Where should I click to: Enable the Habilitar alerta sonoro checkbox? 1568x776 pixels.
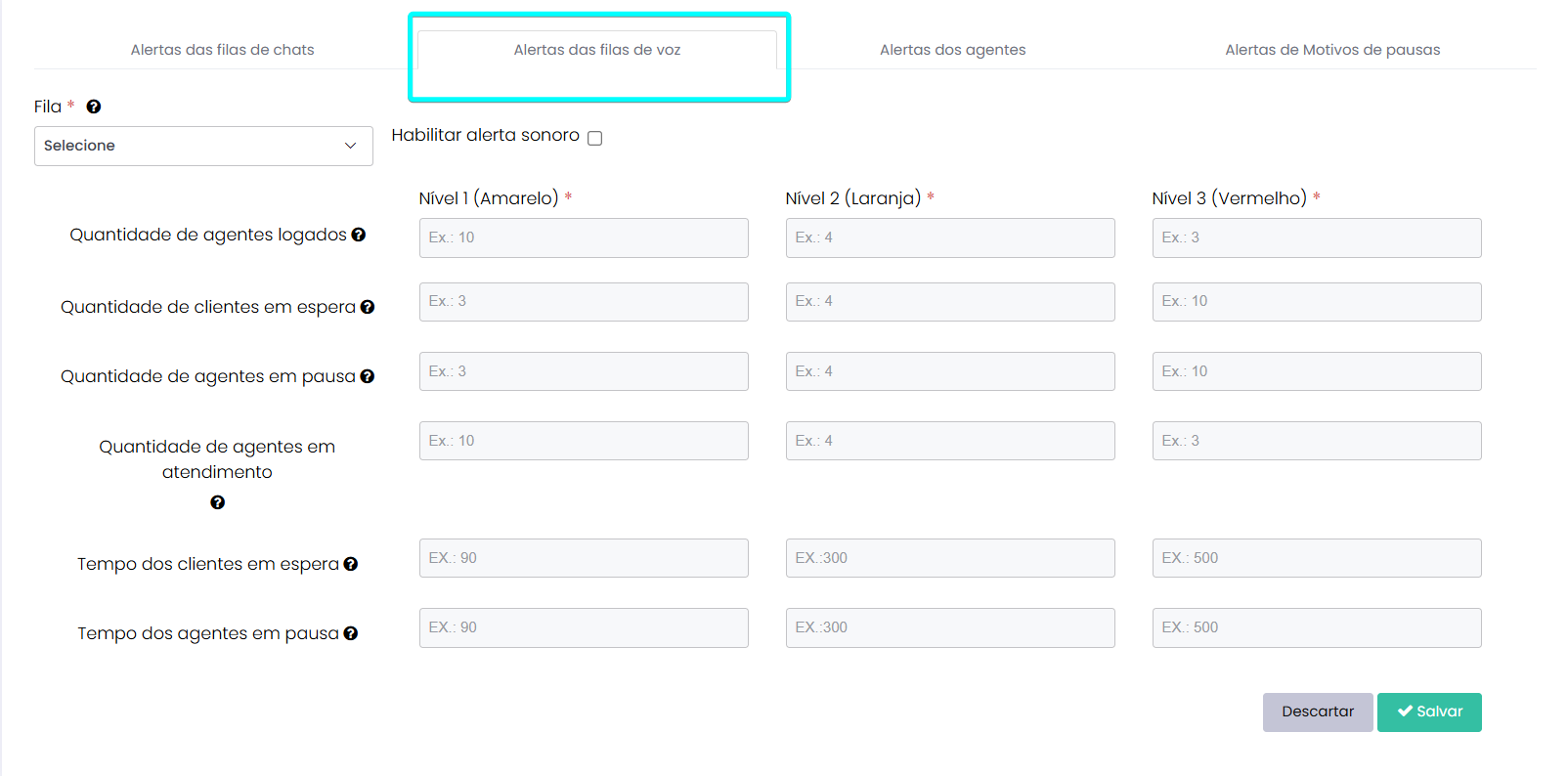point(594,138)
